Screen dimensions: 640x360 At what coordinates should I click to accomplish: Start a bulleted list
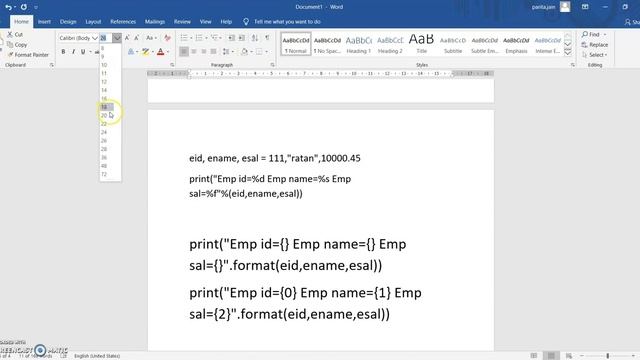point(184,38)
